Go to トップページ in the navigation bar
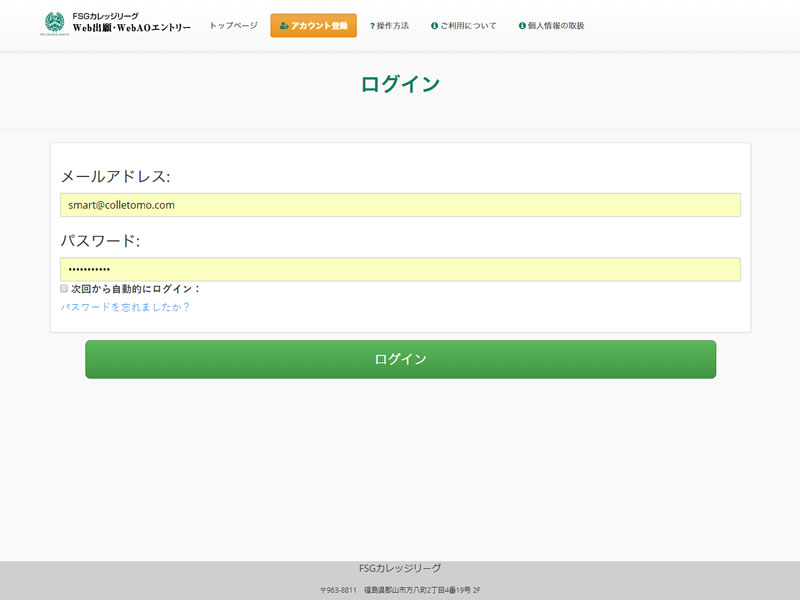This screenshot has height=600, width=800. [x=233, y=26]
